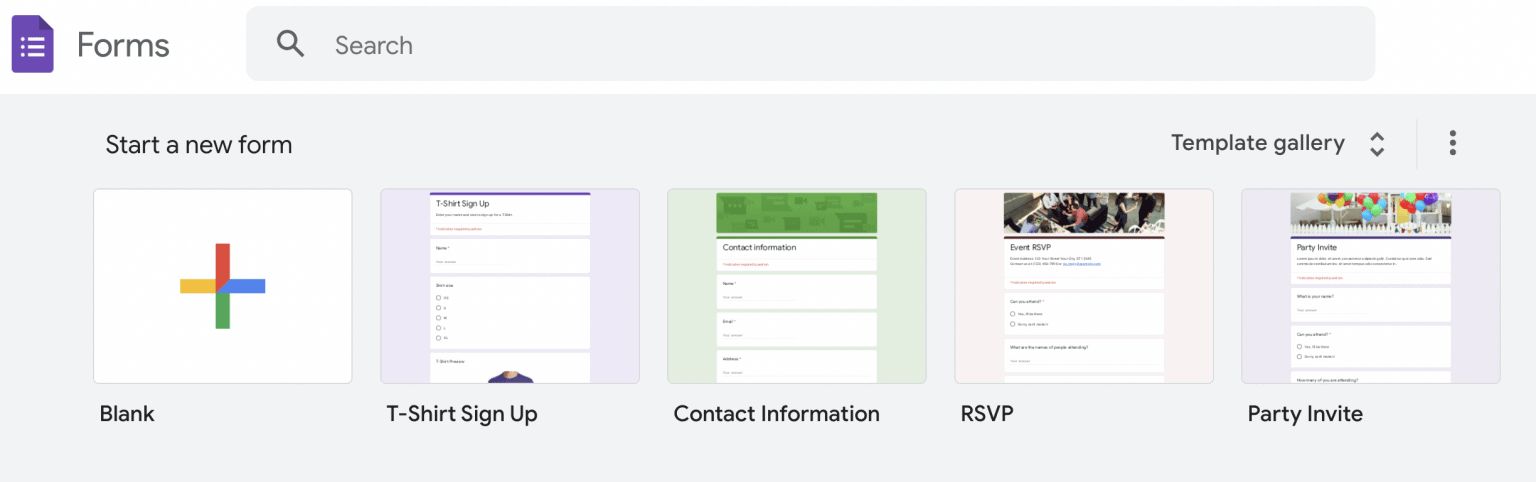This screenshot has width=1536, height=482.
Task: Focus the Search input field
Action: [800, 45]
